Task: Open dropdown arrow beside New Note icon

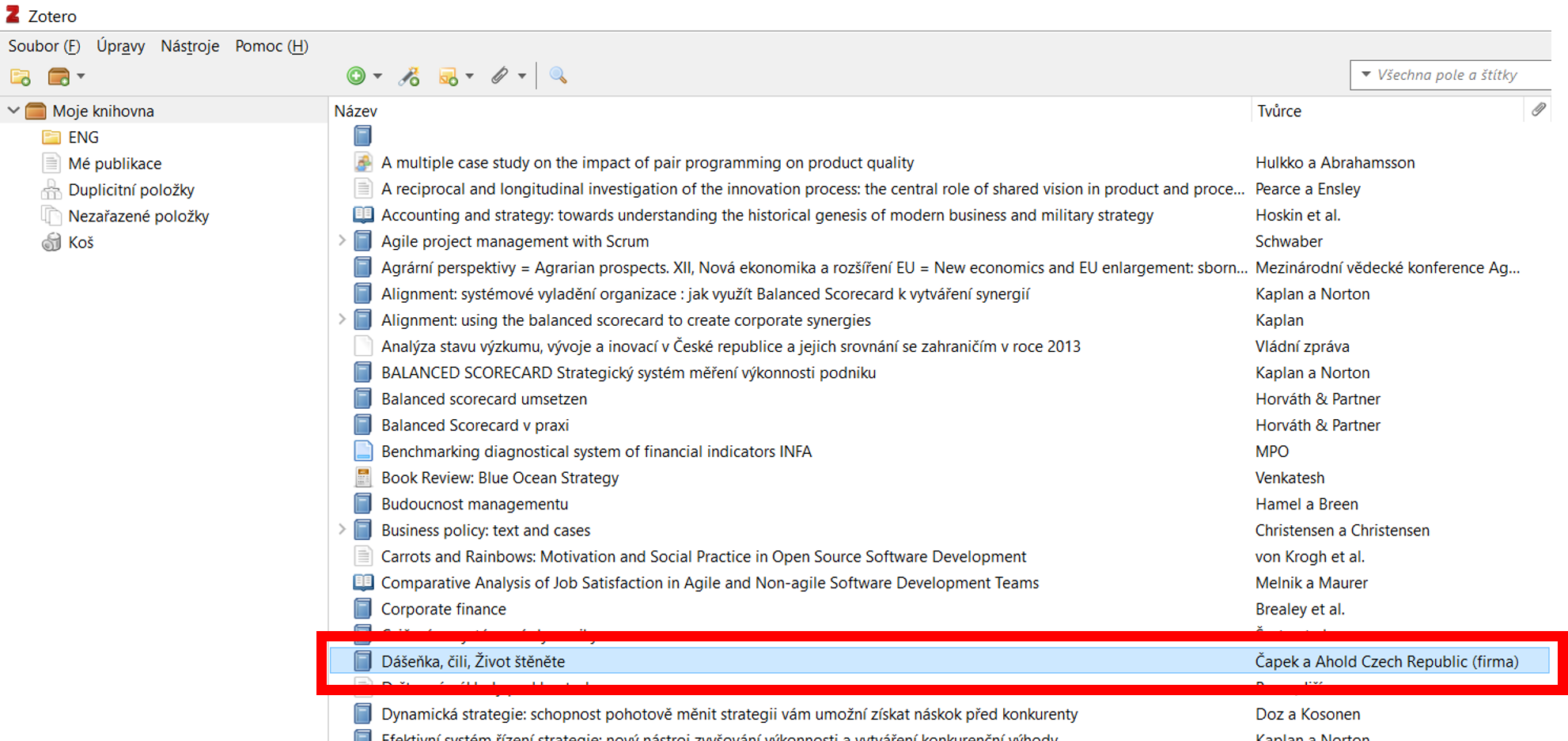Action: coord(470,77)
